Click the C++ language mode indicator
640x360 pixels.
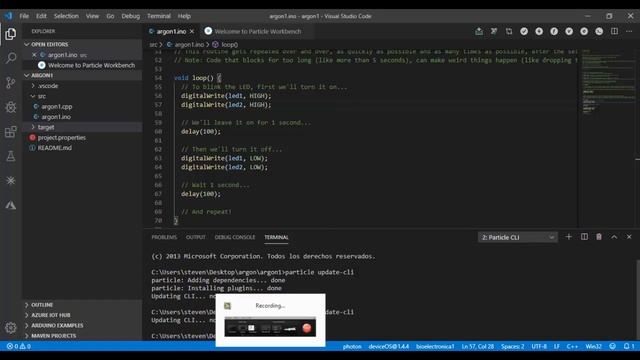click(572, 346)
